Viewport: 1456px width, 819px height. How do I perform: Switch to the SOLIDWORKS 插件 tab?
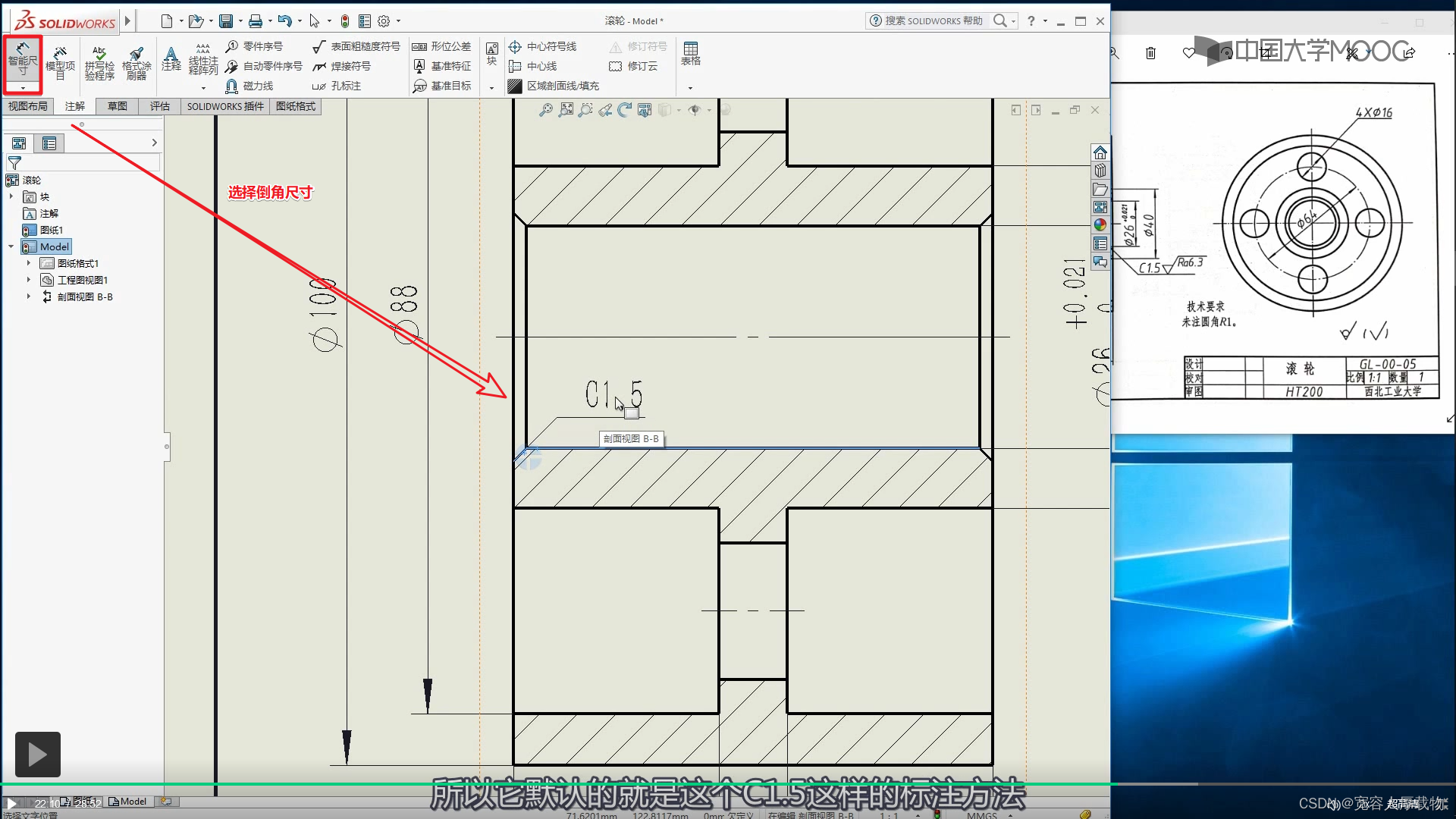click(225, 106)
